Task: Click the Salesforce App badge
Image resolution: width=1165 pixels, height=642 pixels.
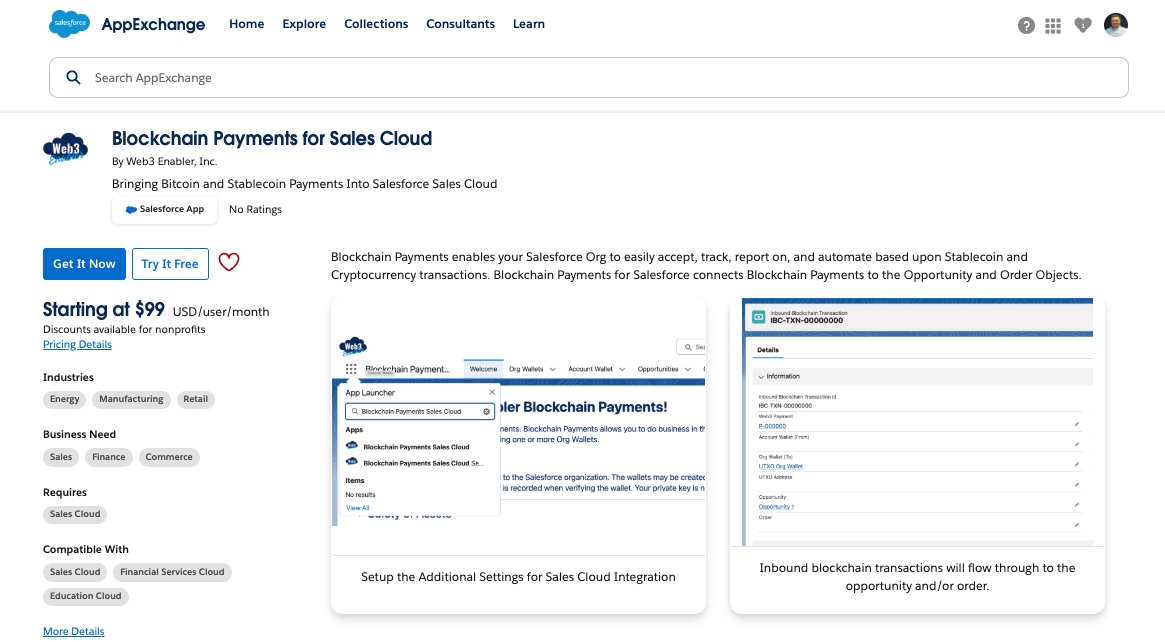Action: 165,210
